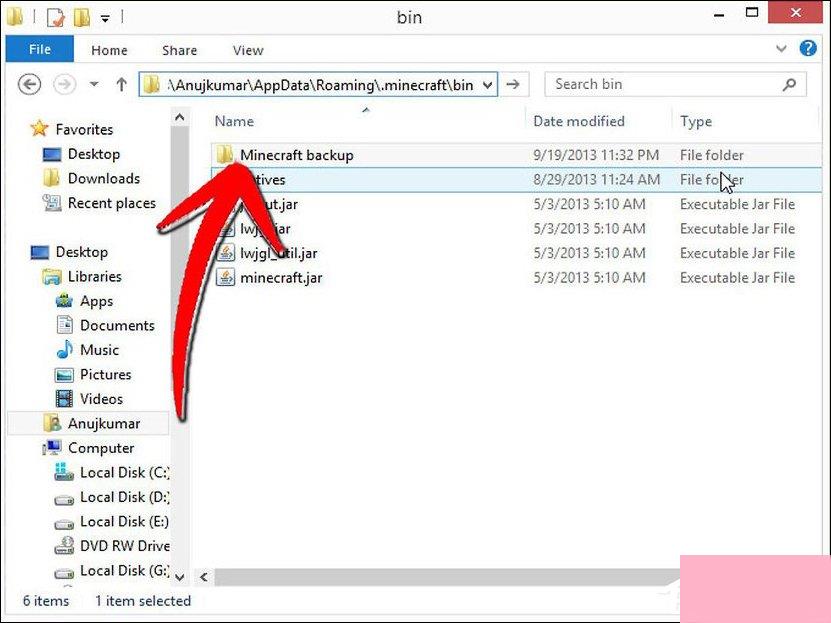Open Local Disk (E:)

(125, 521)
